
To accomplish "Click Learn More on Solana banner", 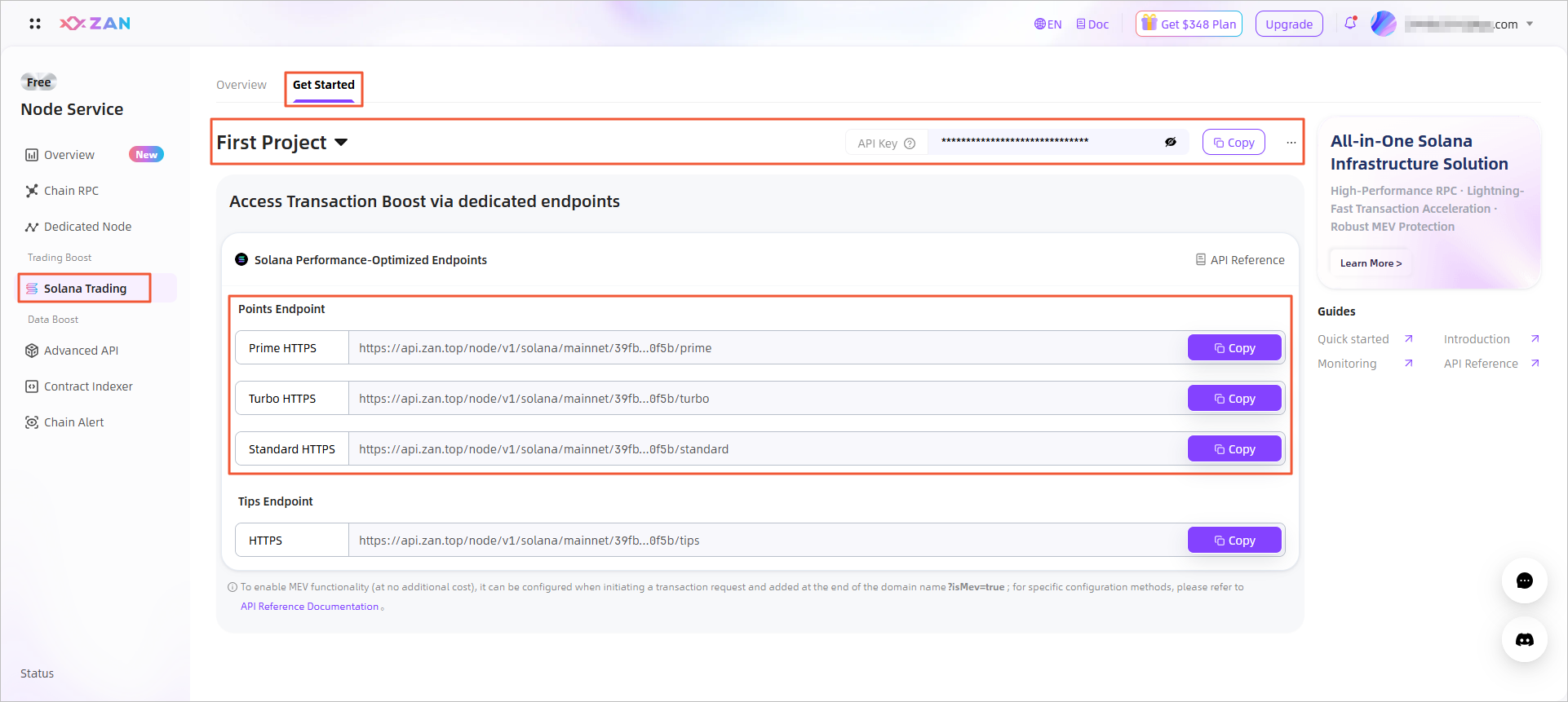I will (x=1371, y=263).
